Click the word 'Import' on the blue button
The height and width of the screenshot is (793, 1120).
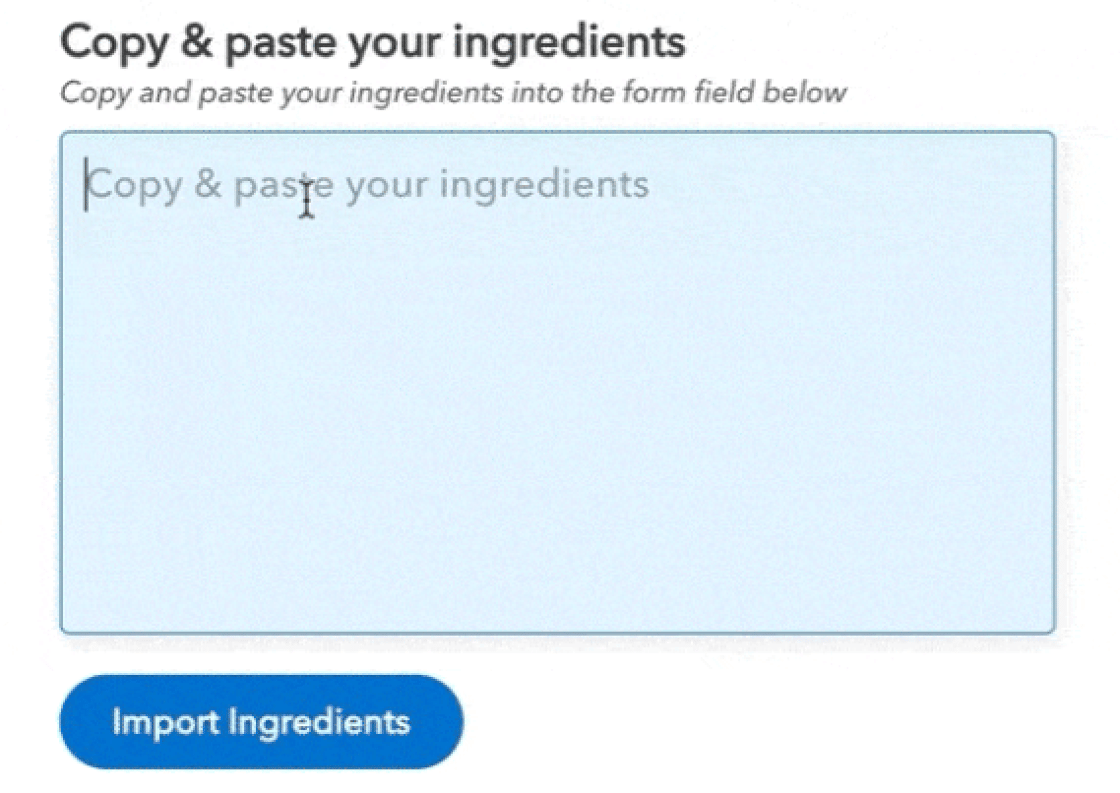click(x=166, y=722)
